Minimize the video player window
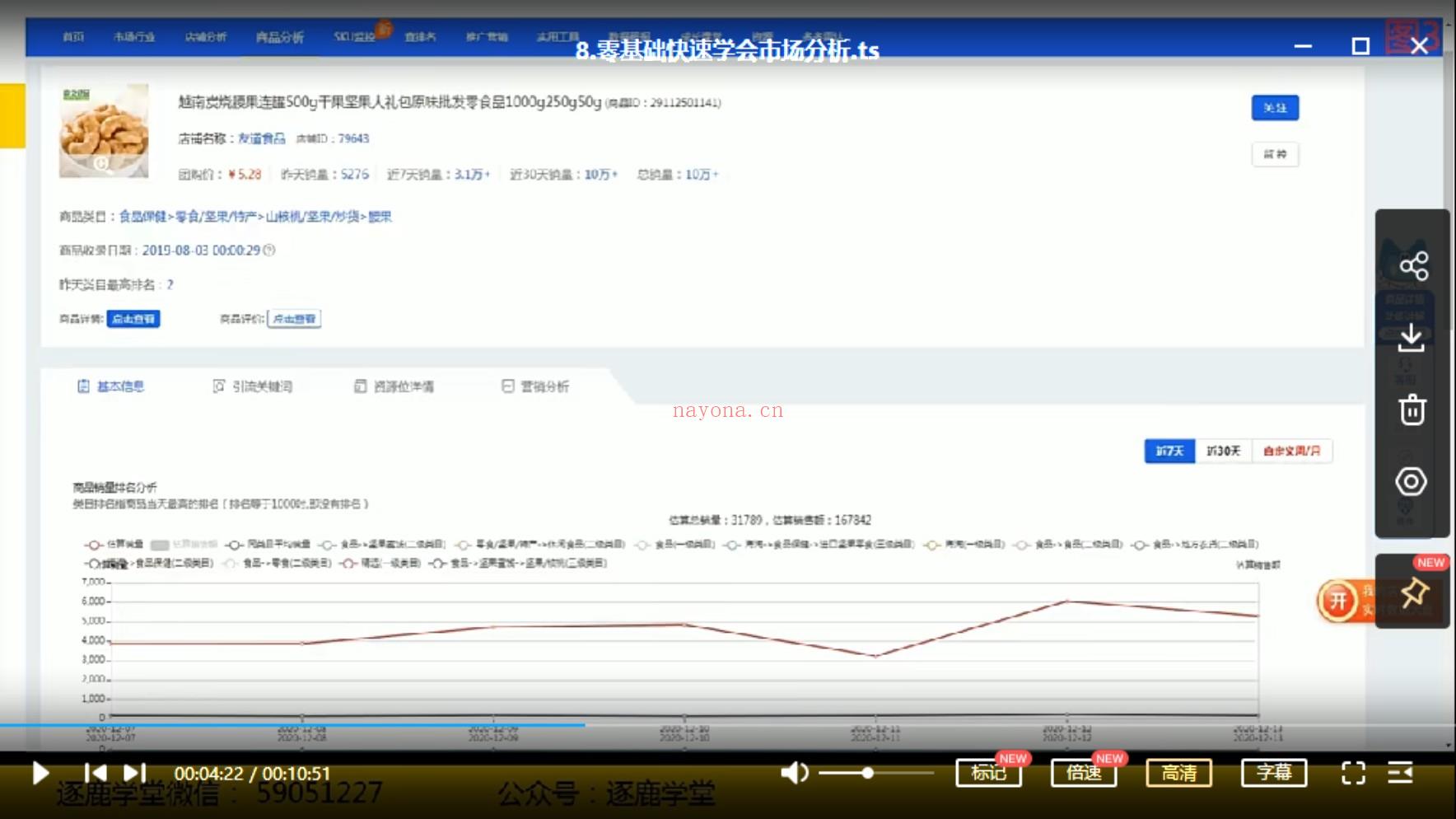This screenshot has width=1456, height=819. [x=1303, y=47]
